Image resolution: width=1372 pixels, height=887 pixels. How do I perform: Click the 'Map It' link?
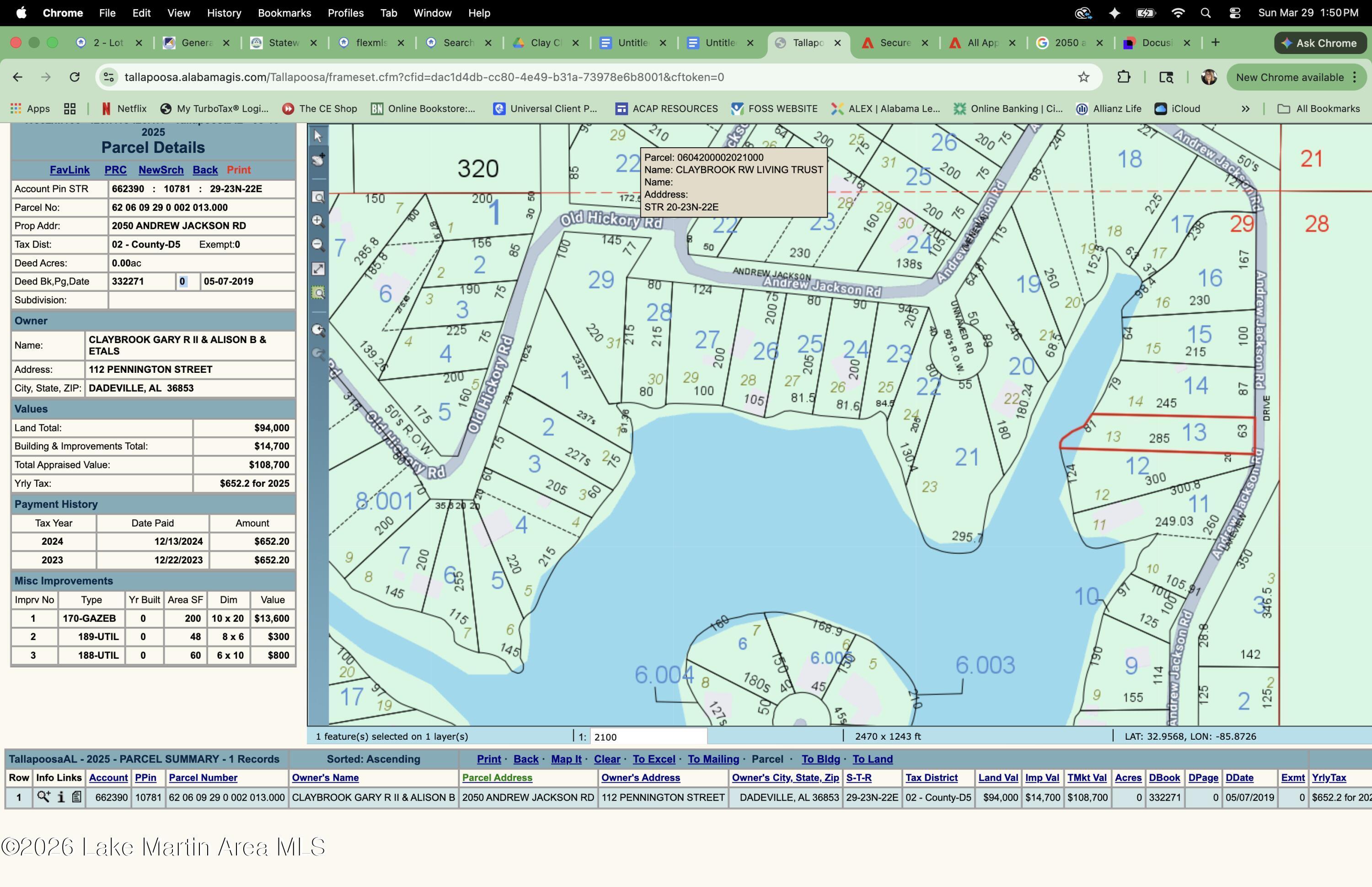567,759
